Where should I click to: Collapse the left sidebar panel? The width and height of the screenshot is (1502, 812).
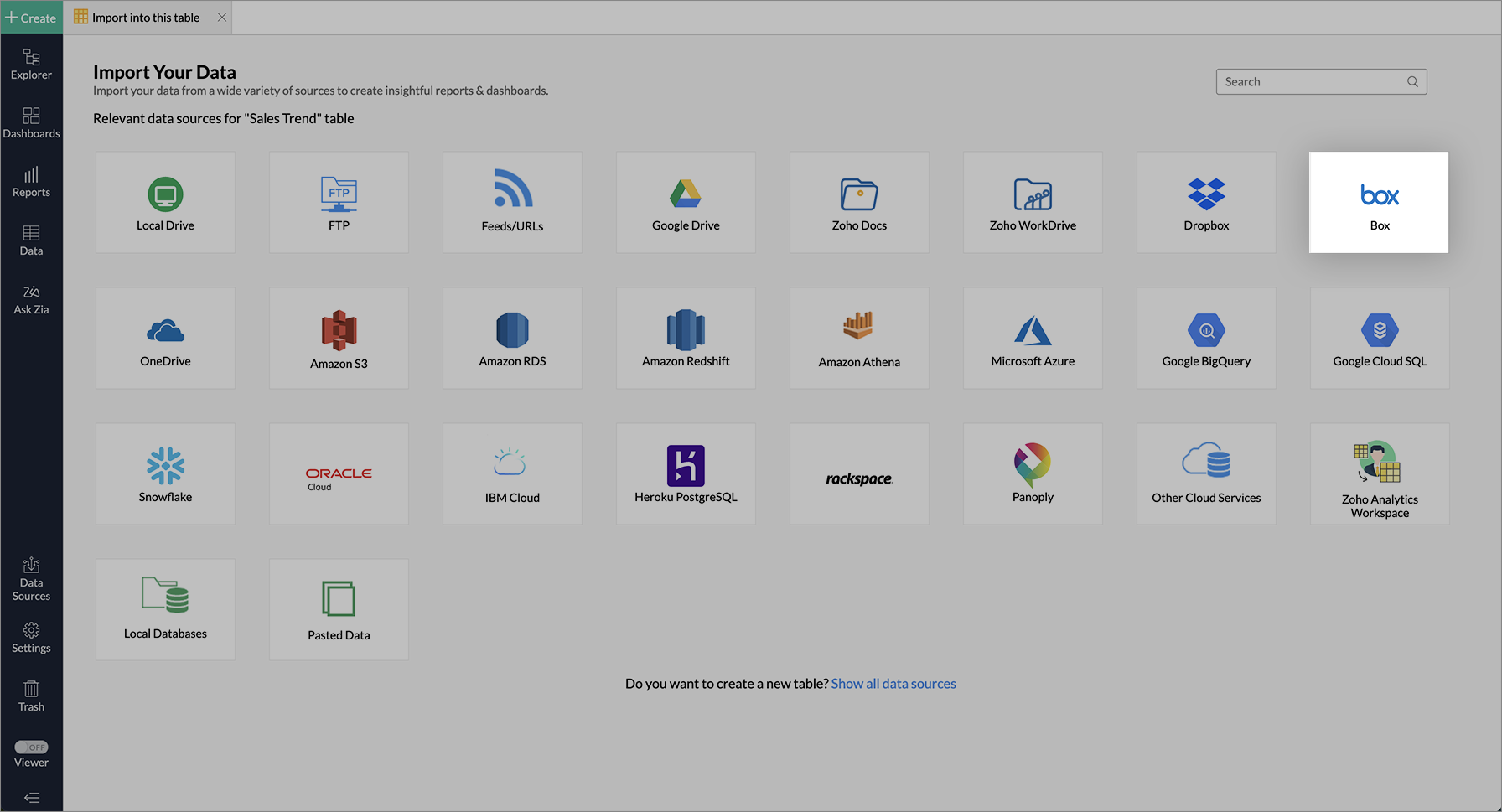coord(31,798)
